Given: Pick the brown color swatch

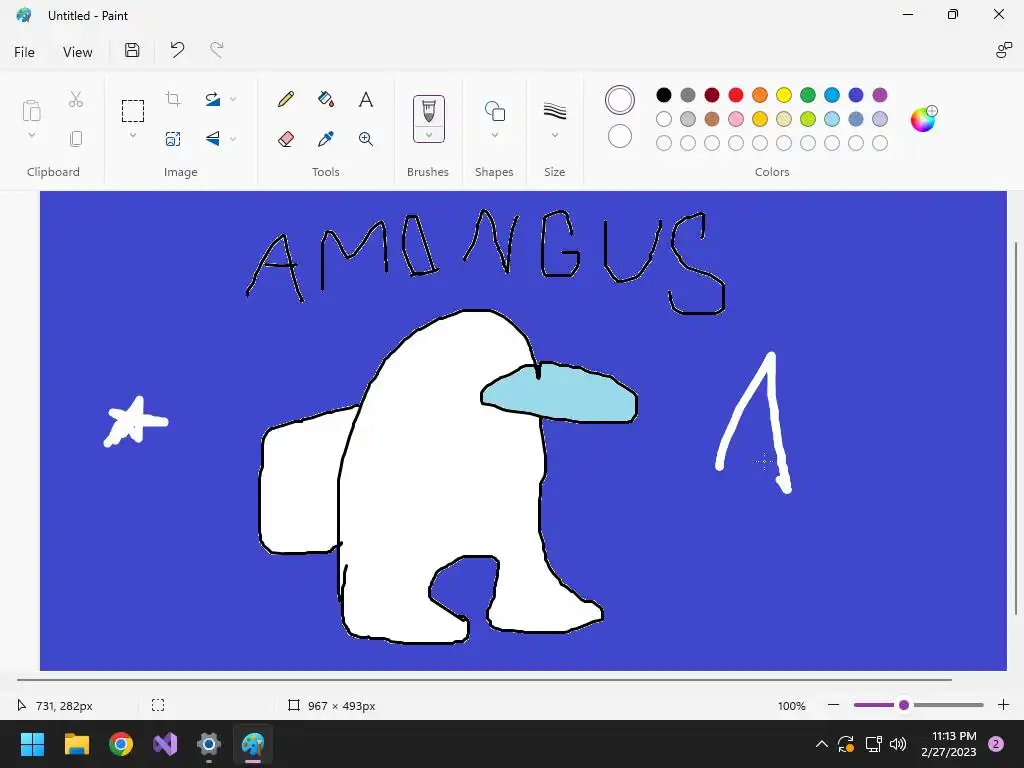Looking at the screenshot, I should 712,119.
